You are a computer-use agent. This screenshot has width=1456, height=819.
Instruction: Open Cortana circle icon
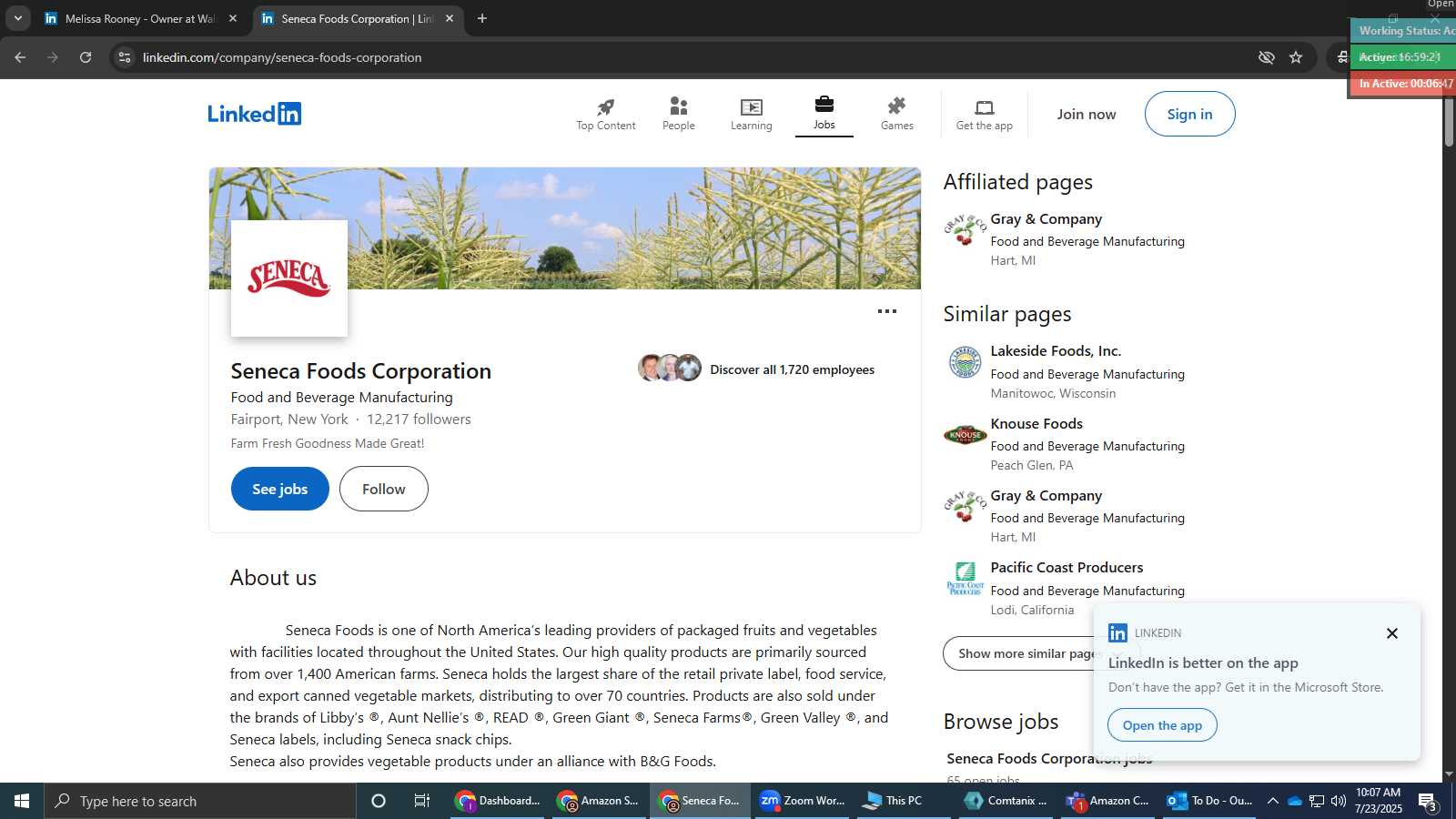379,801
